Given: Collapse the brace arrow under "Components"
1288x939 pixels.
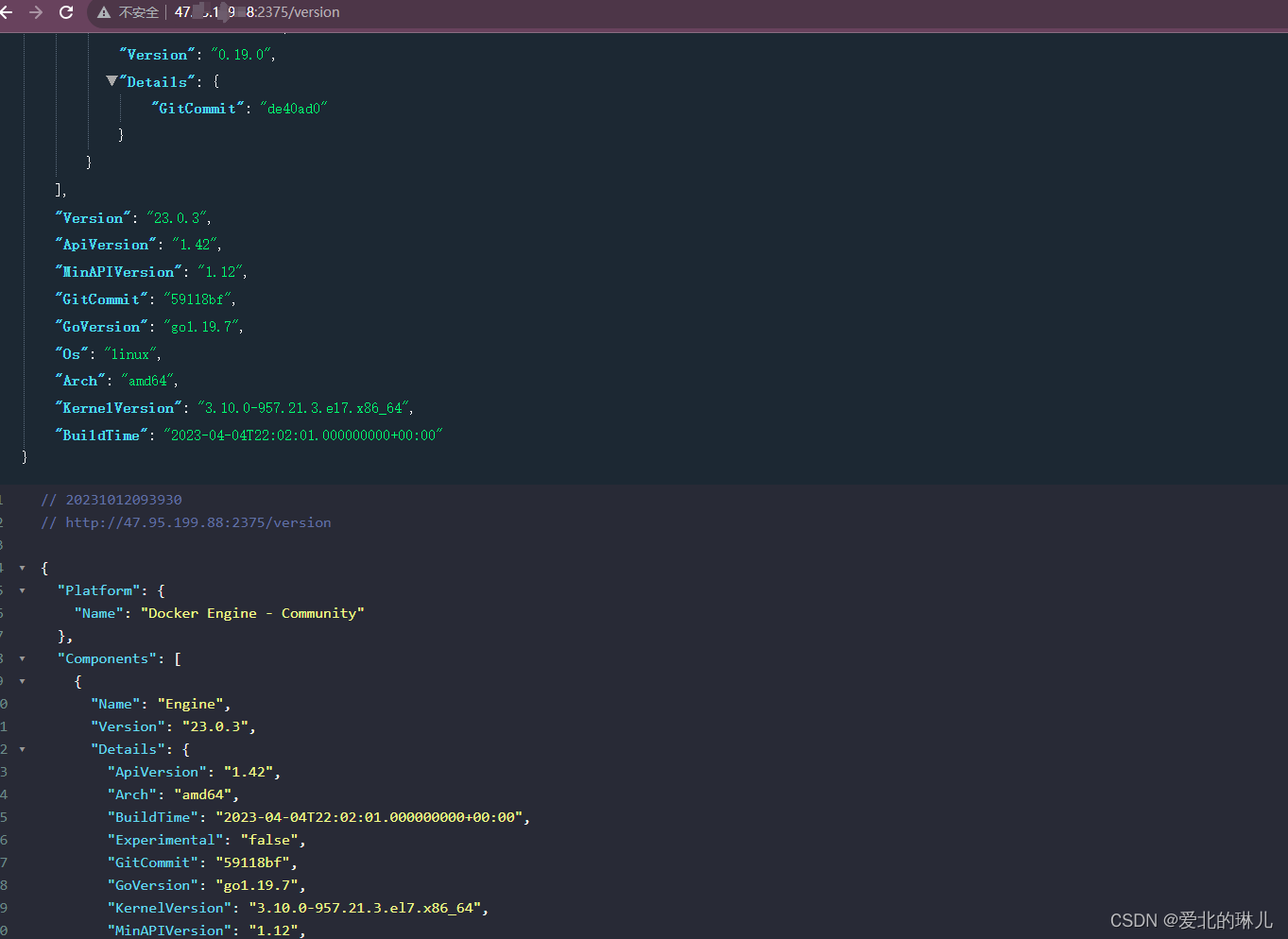Looking at the screenshot, I should [22, 681].
